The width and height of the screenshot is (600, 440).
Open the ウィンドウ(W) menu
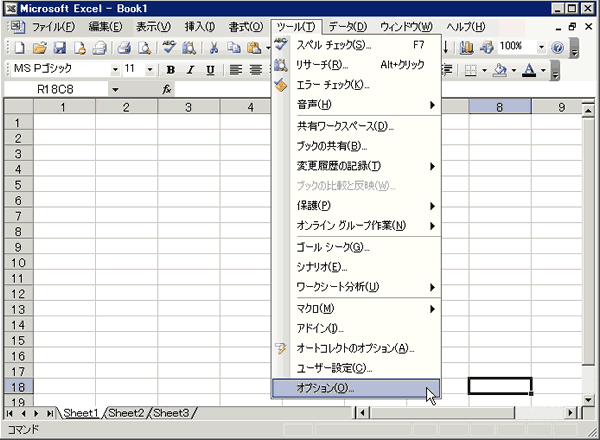pos(406,27)
